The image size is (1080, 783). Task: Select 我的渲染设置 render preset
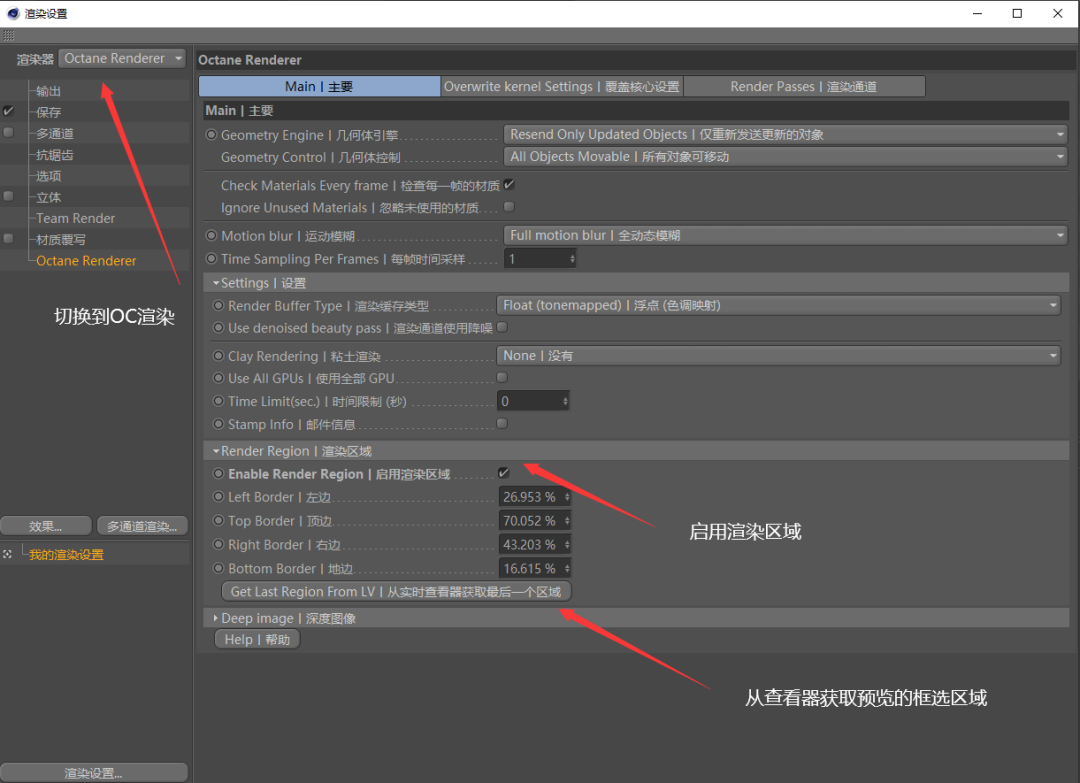(66, 554)
